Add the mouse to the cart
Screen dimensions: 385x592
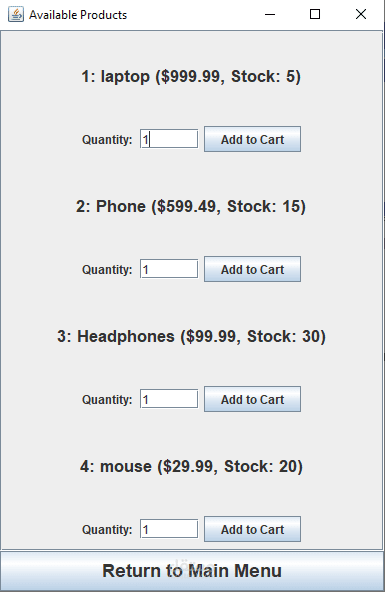tap(252, 529)
